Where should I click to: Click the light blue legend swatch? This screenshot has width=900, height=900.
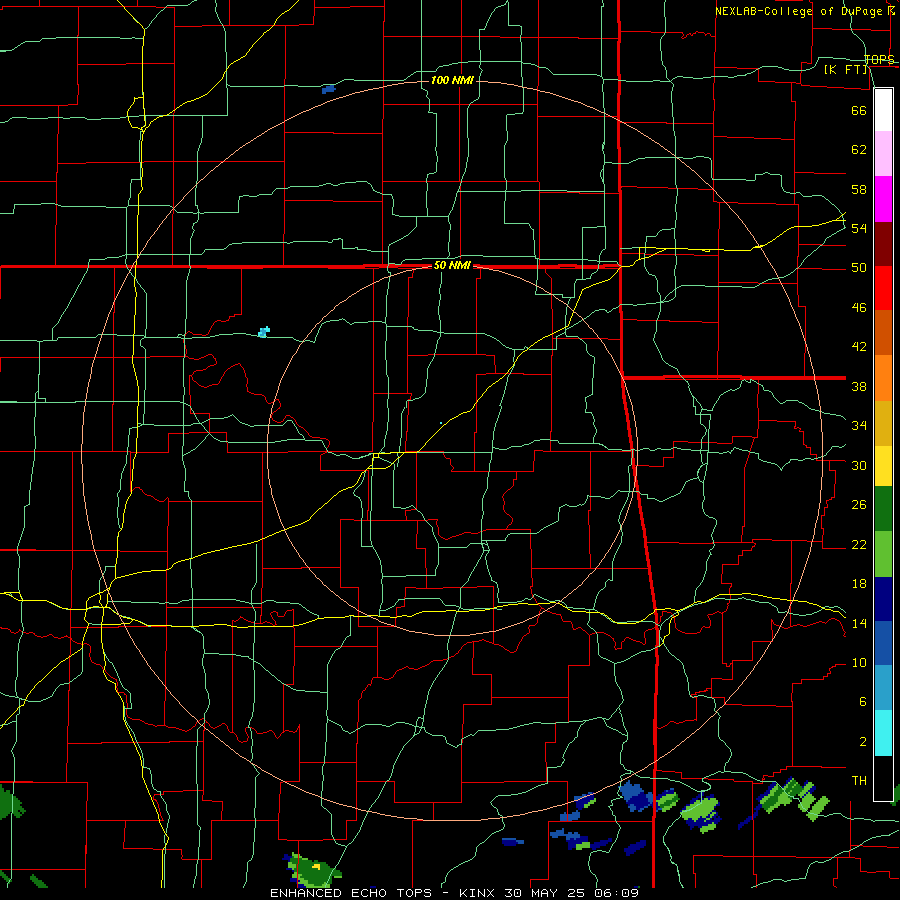click(x=883, y=688)
